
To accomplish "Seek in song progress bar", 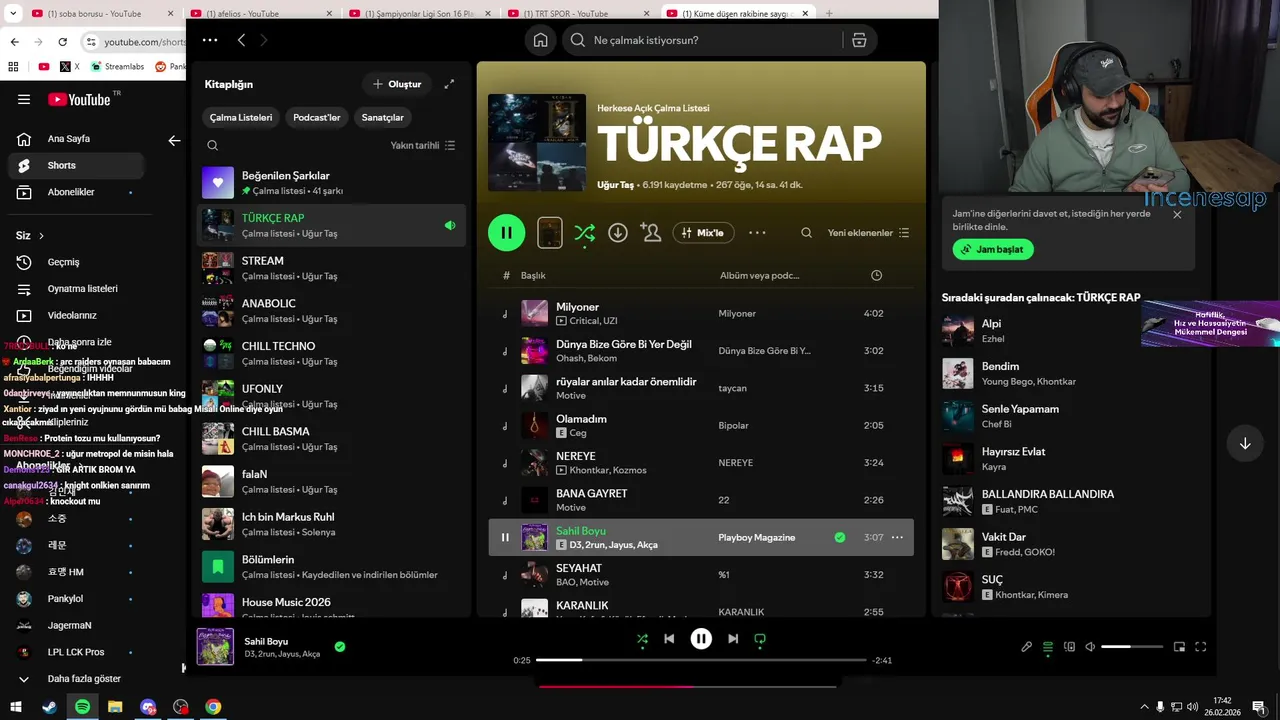I will tap(700, 660).
